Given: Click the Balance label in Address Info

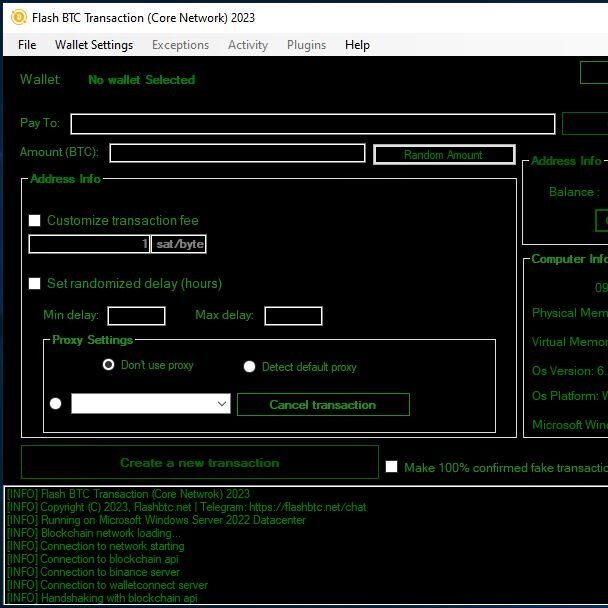Looking at the screenshot, I should click(x=574, y=192).
